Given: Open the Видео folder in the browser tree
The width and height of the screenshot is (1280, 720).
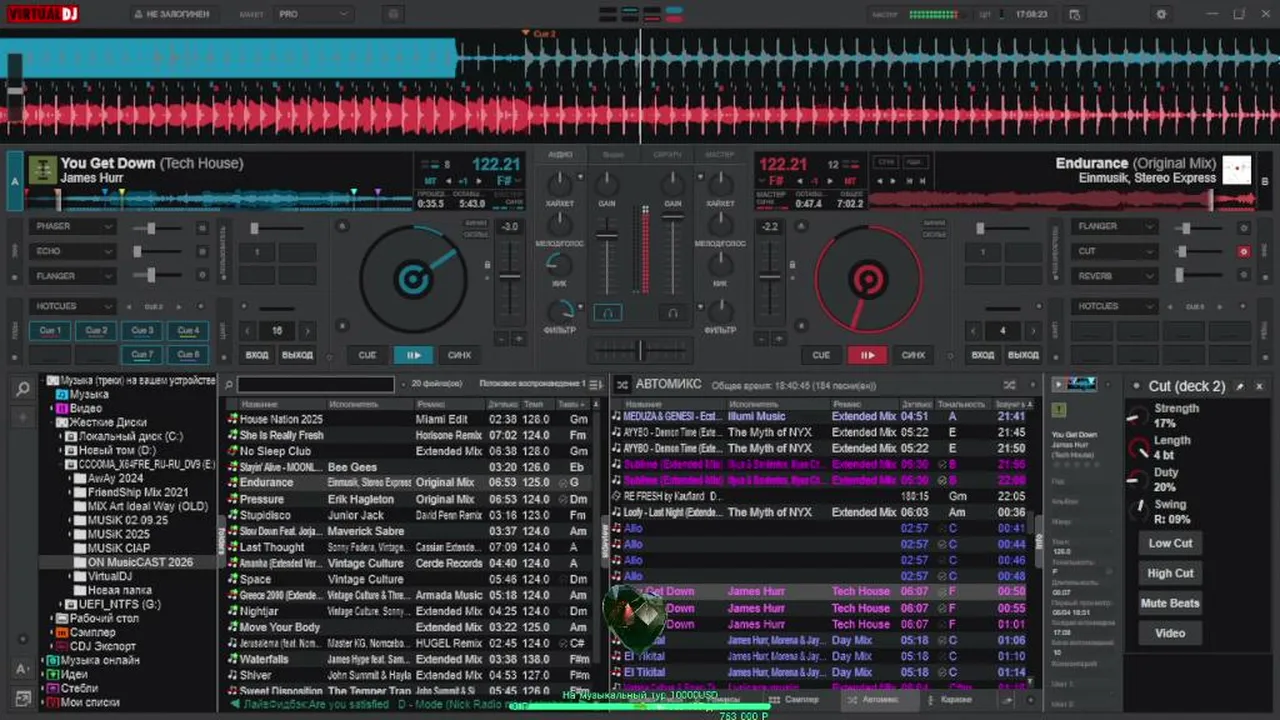Looking at the screenshot, I should tap(86, 409).
